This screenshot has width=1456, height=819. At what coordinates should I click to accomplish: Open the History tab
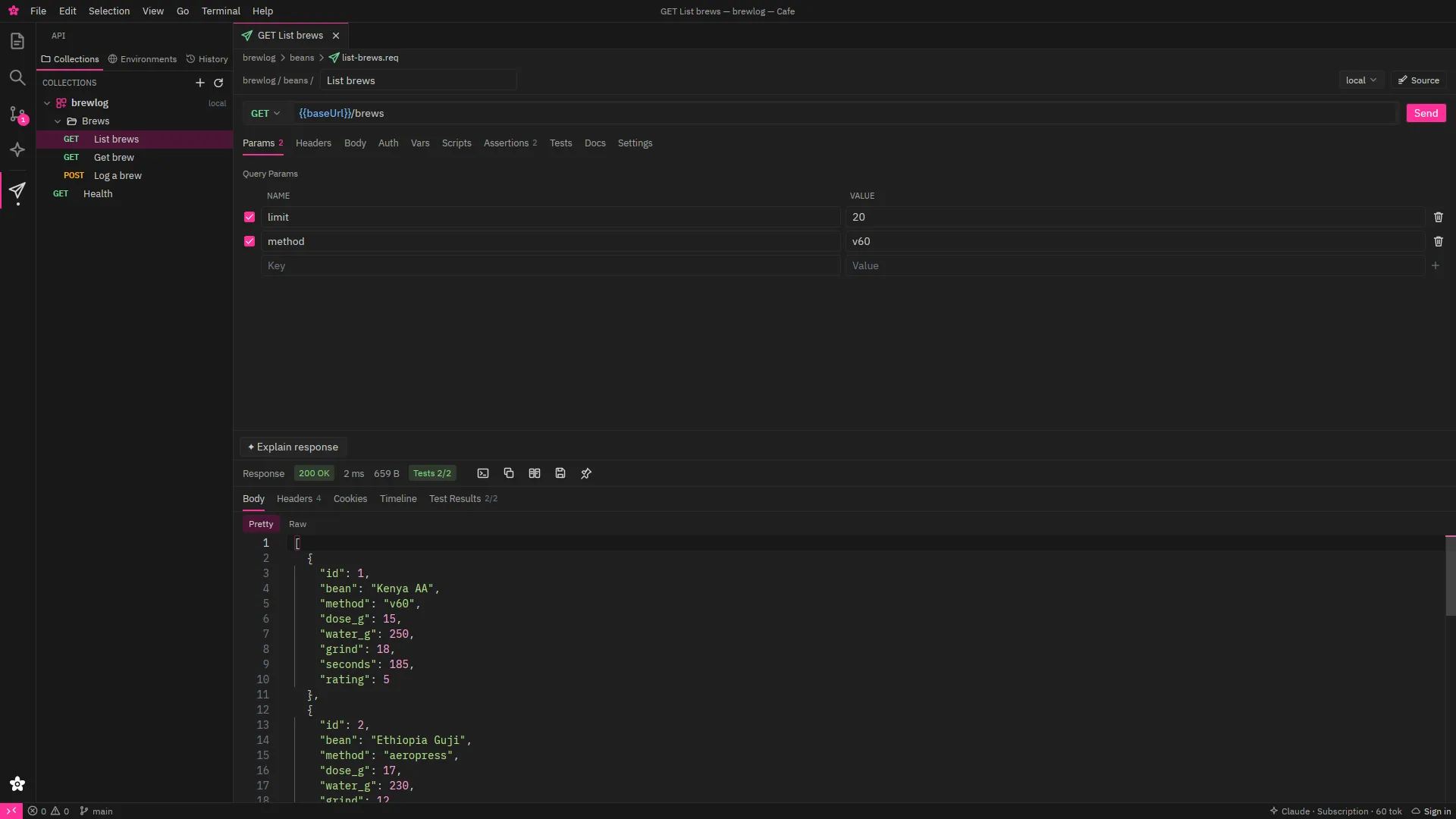click(x=207, y=59)
